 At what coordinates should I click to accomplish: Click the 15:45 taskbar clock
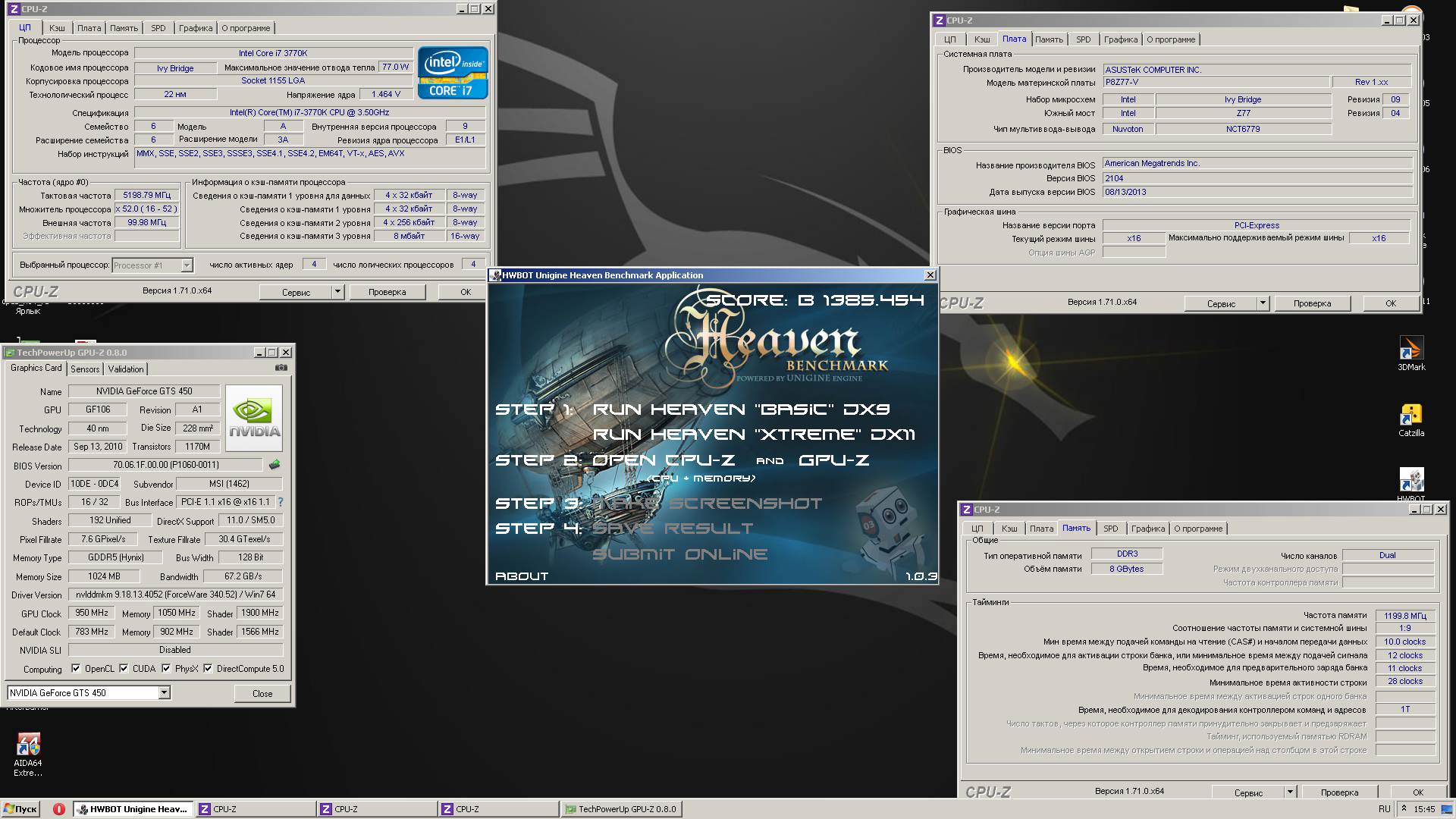tap(1425, 809)
